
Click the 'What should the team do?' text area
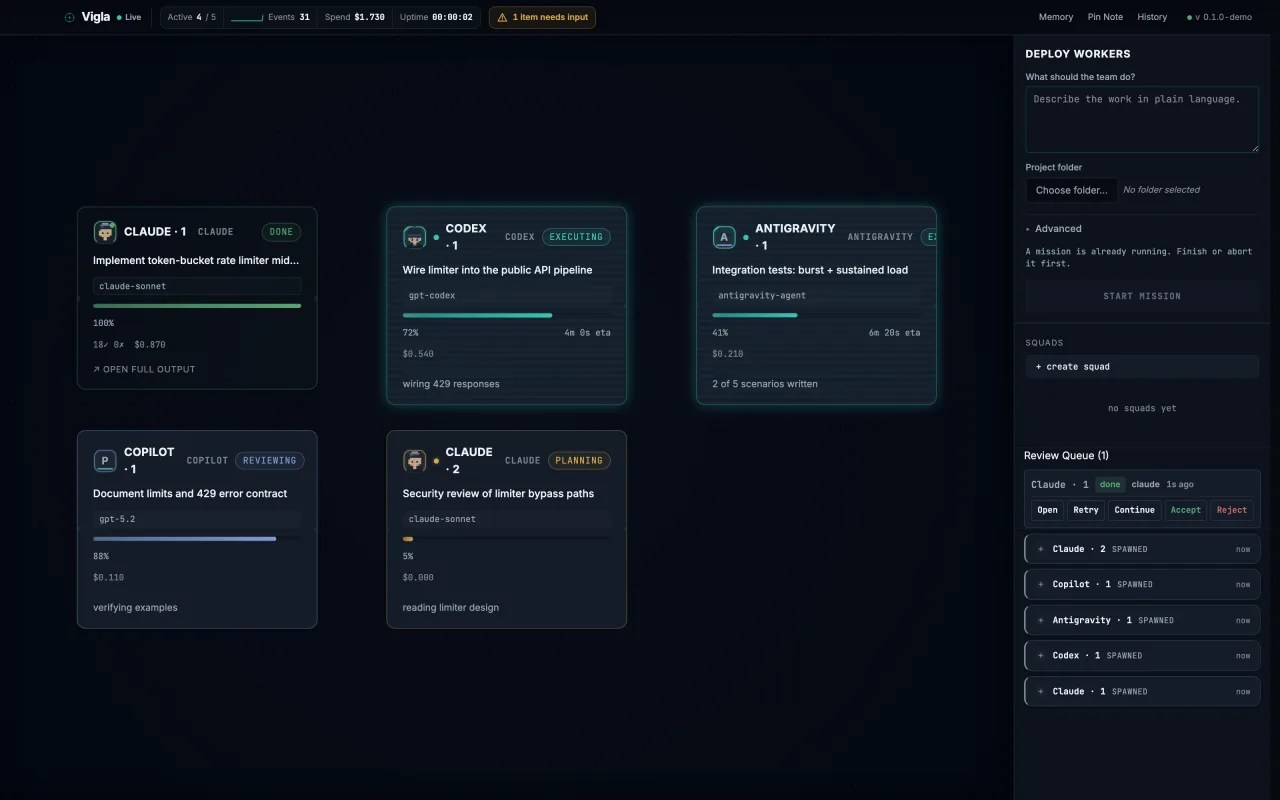(1142, 119)
